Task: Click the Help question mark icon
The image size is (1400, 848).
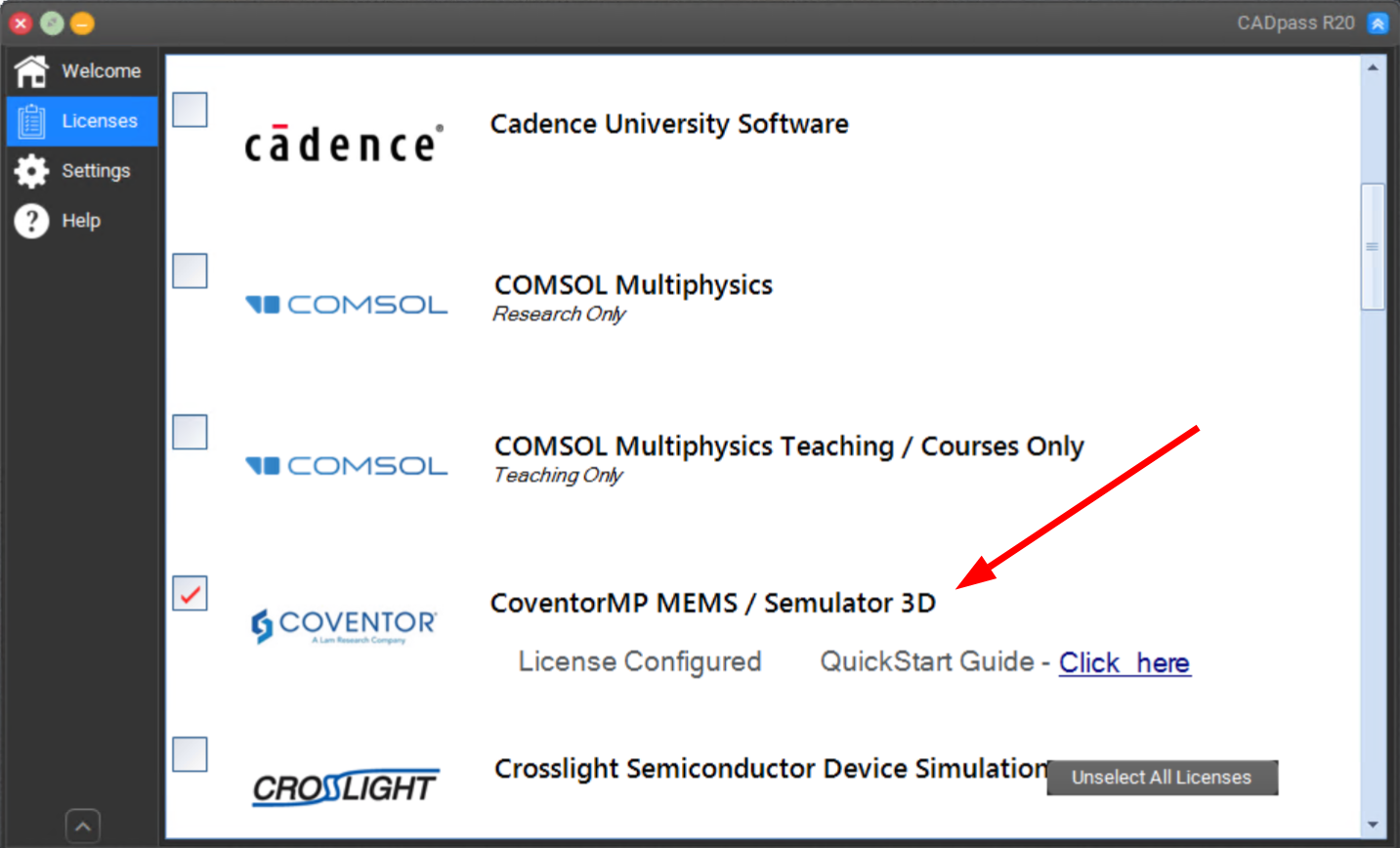Action: click(31, 221)
